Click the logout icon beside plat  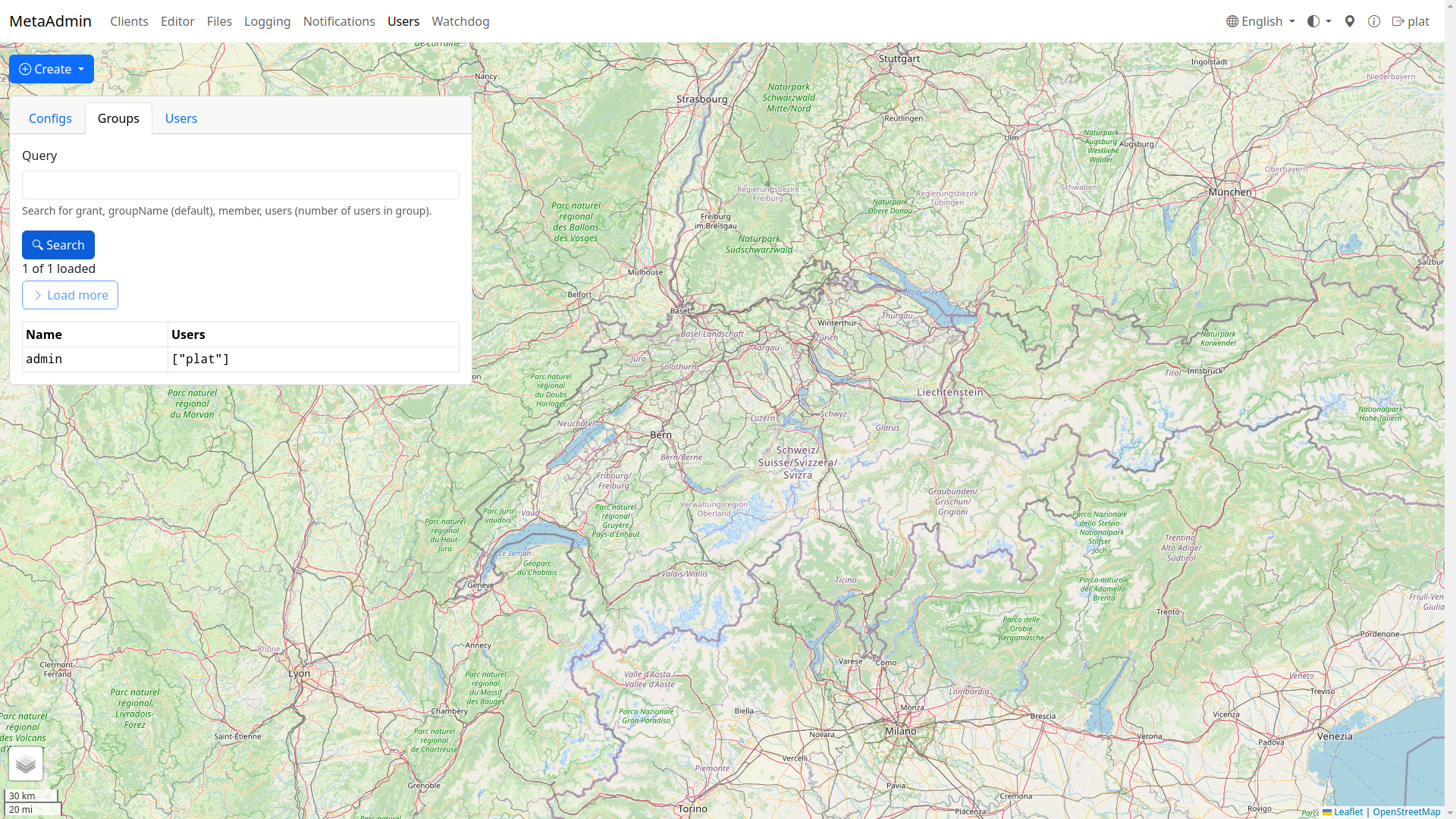pos(1398,21)
